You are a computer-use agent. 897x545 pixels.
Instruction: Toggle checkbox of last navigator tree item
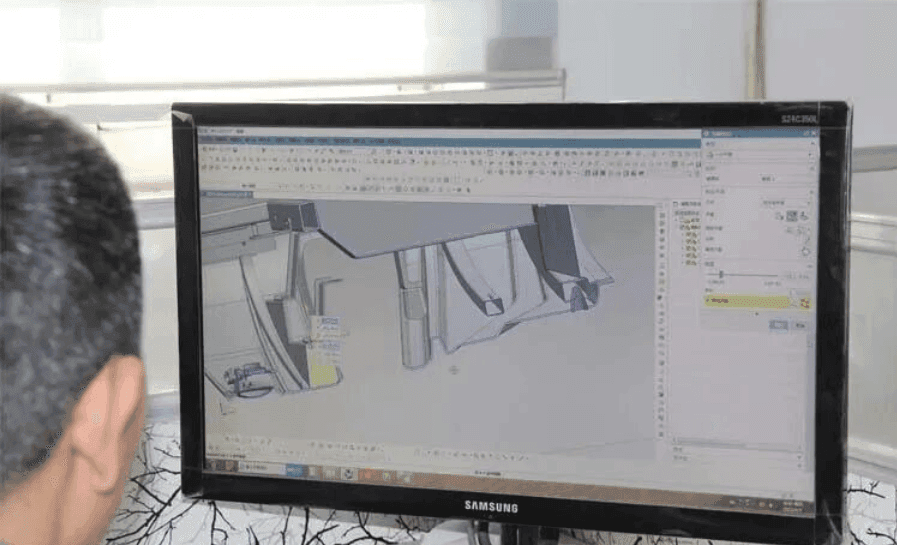click(689, 263)
